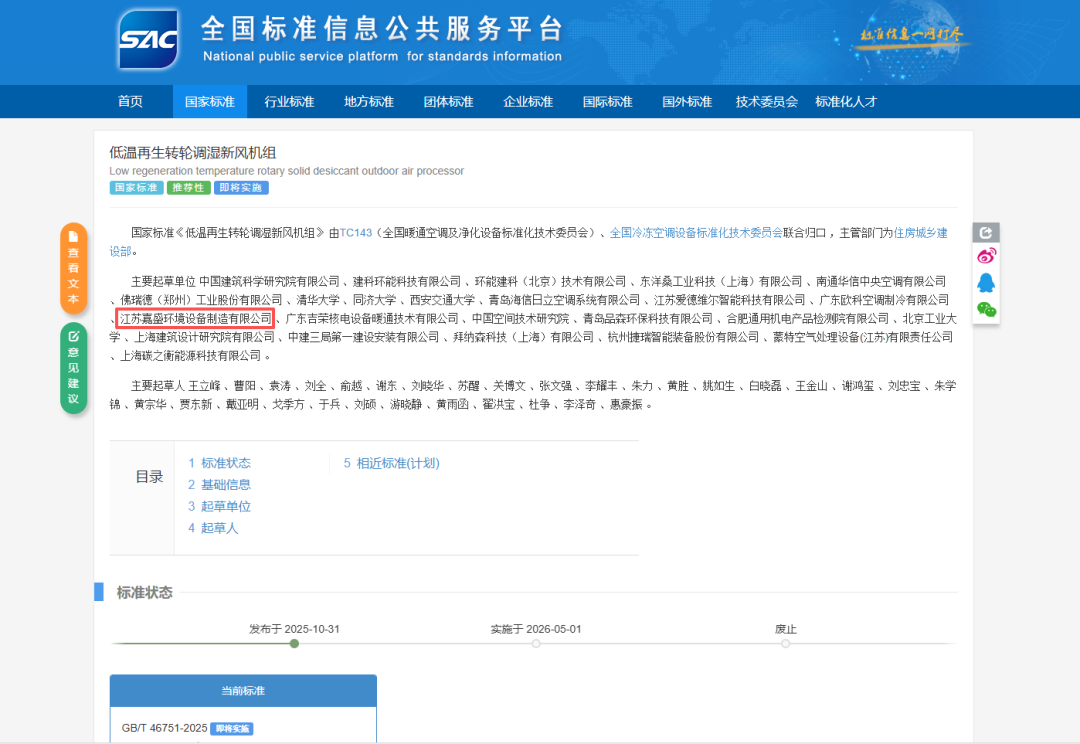Select the 国家标准 menu item
The image size is (1080, 744).
coord(209,102)
